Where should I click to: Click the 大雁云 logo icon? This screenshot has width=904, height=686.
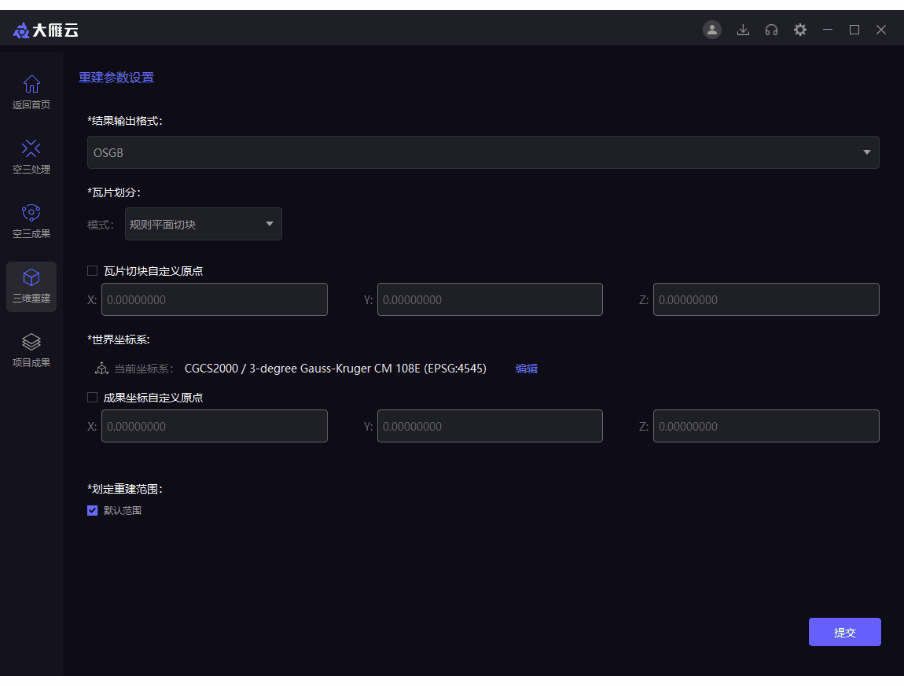click(21, 30)
